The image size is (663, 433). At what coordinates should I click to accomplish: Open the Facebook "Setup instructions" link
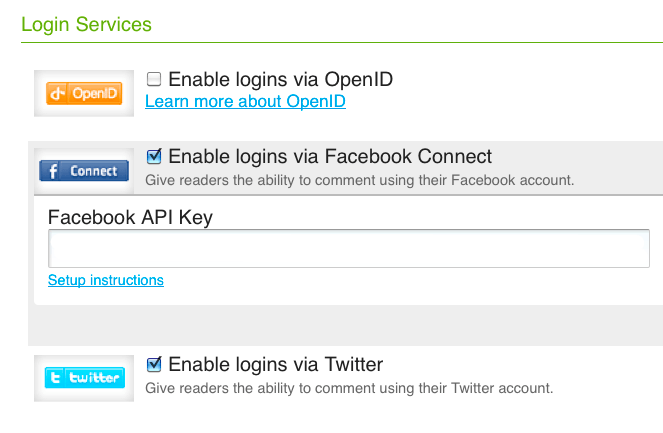tap(105, 280)
